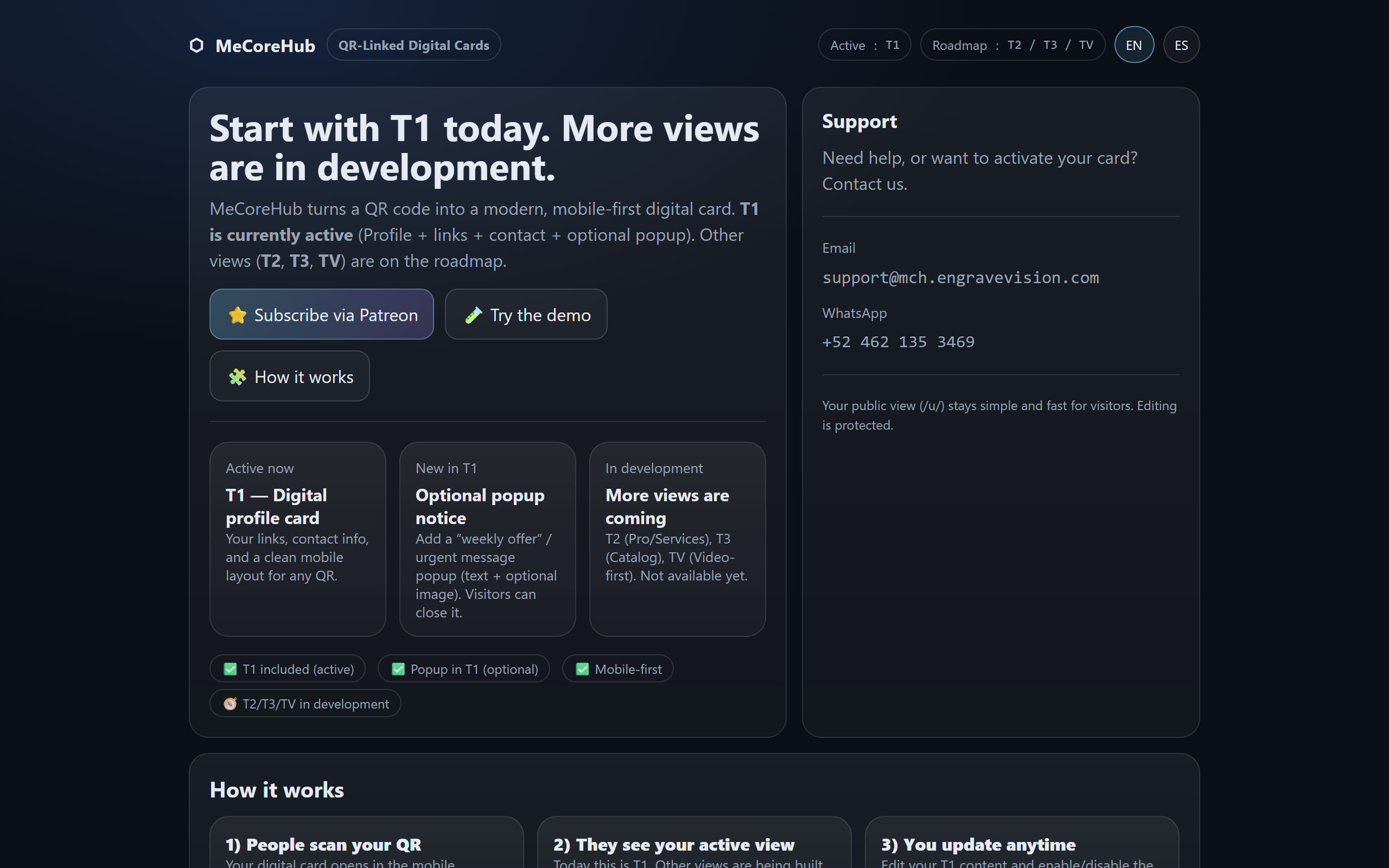Click WhatsApp number +52 462 135 3469
The height and width of the screenshot is (868, 1389).
[x=899, y=342]
